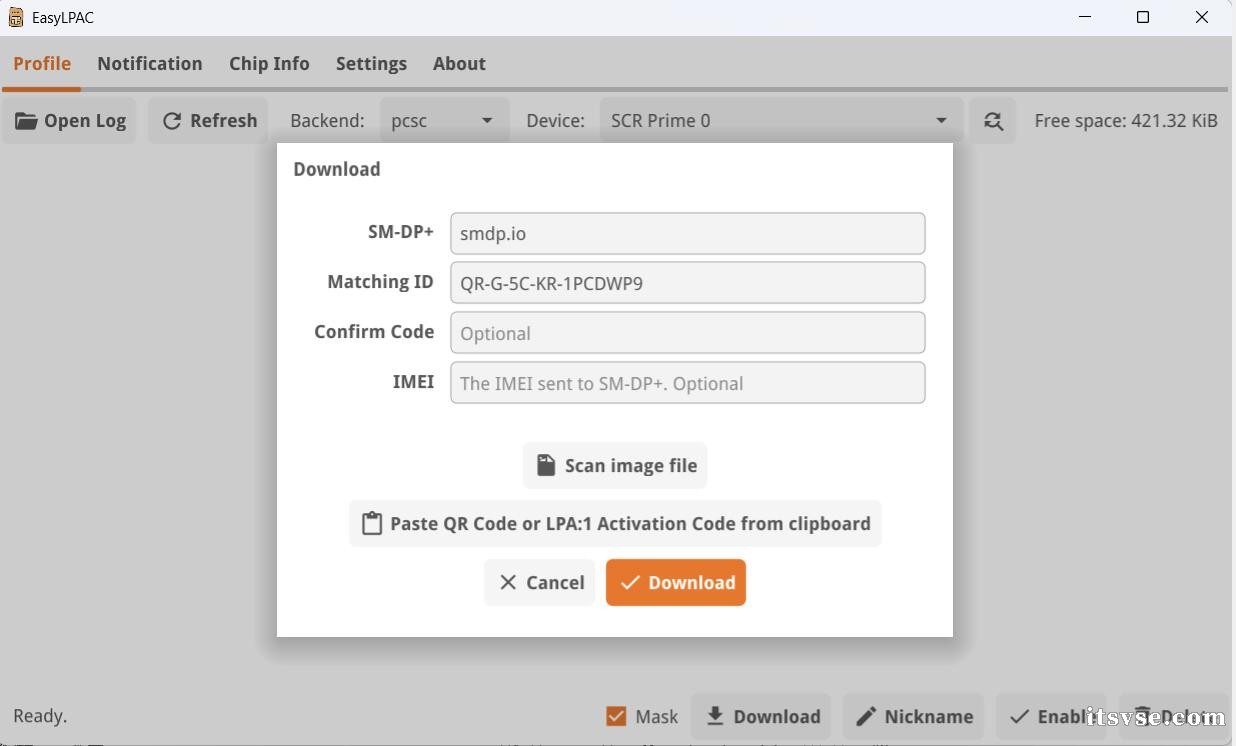The image size is (1236, 746).
Task: Close the EasyLPAC window
Action: [1202, 18]
